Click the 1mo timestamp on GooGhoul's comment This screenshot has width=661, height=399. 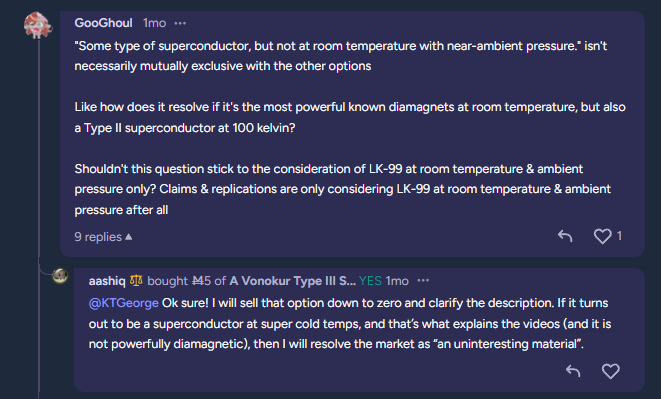point(154,23)
